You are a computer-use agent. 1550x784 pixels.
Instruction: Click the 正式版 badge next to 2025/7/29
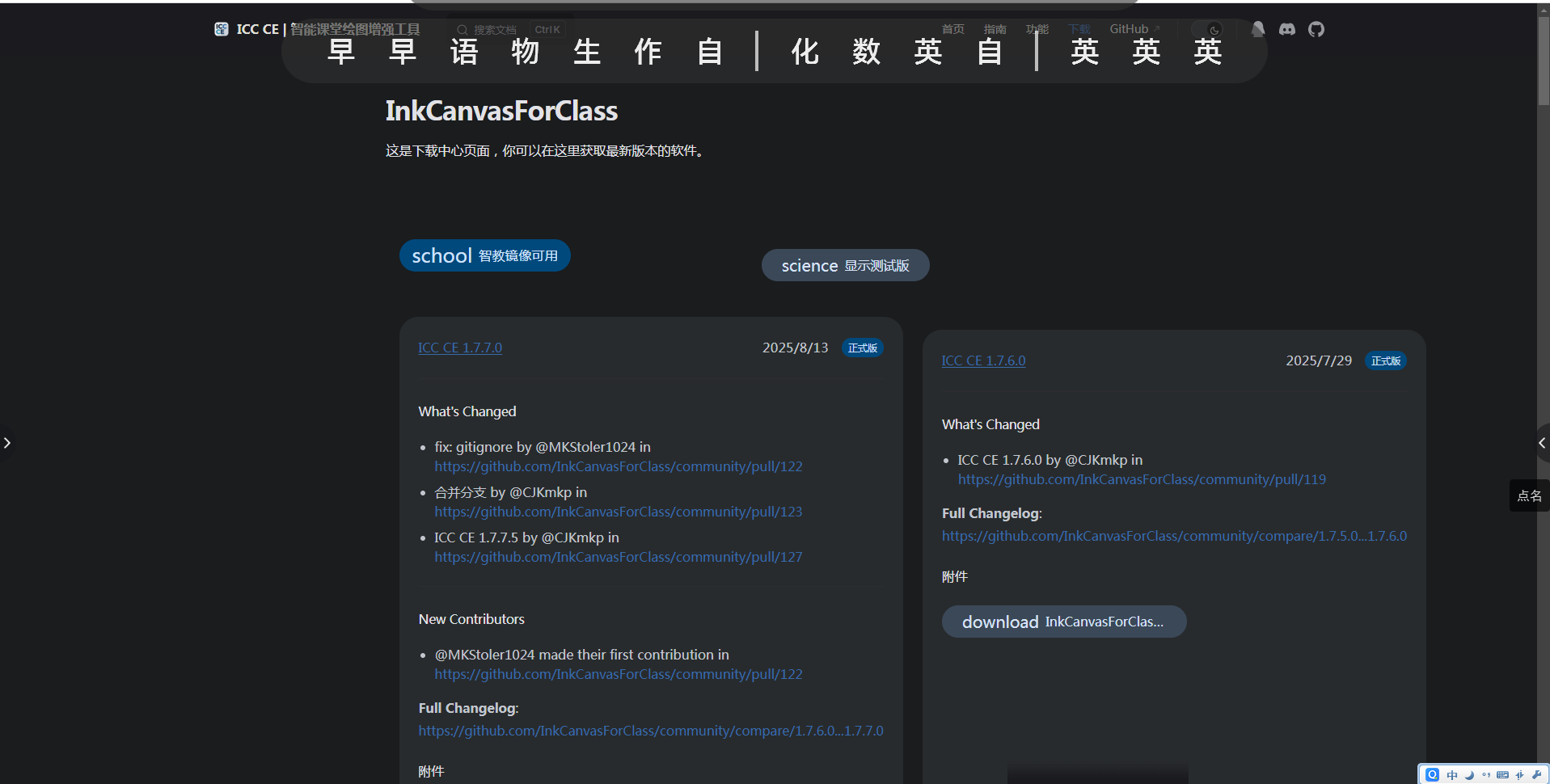coord(1386,360)
